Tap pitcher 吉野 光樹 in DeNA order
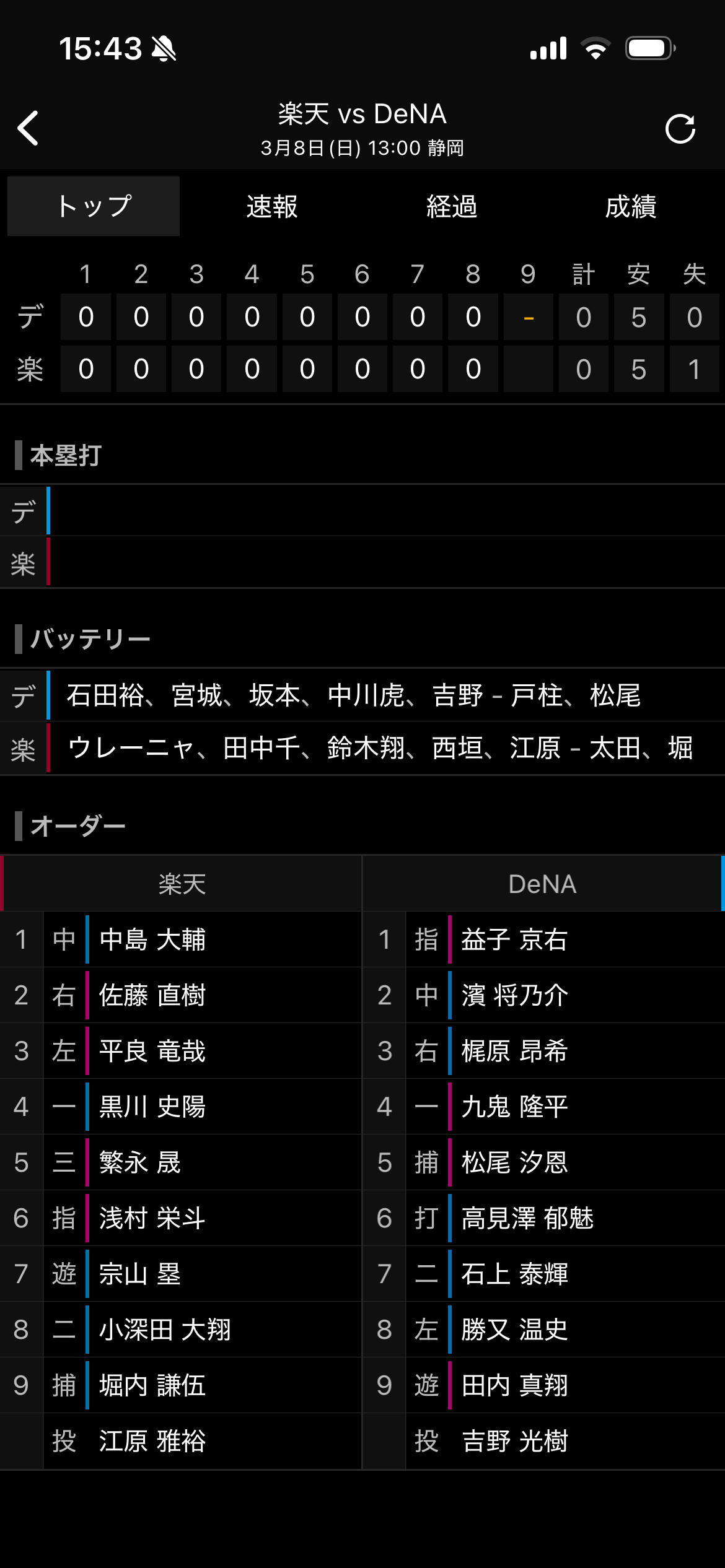 click(514, 1441)
